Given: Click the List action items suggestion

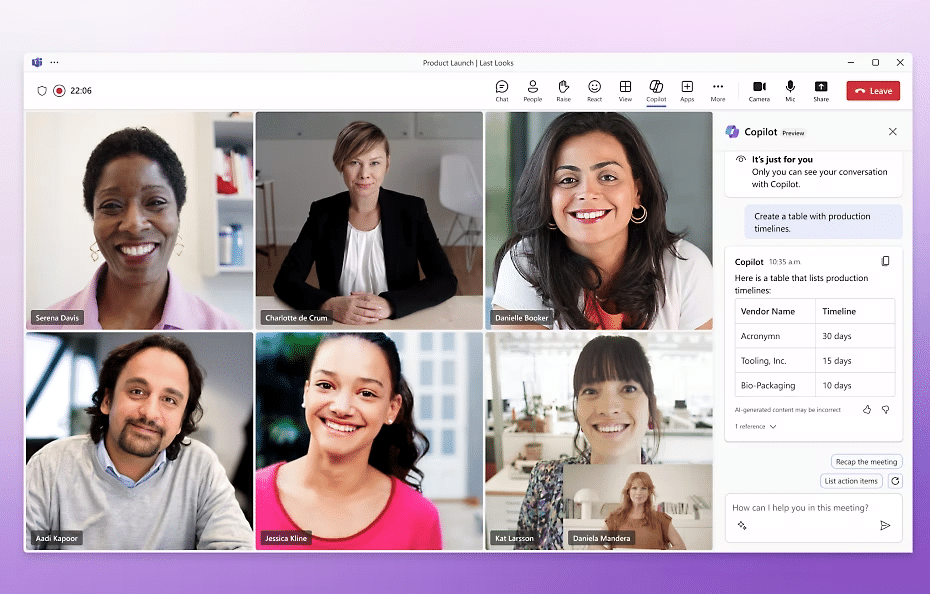Looking at the screenshot, I should click(851, 481).
